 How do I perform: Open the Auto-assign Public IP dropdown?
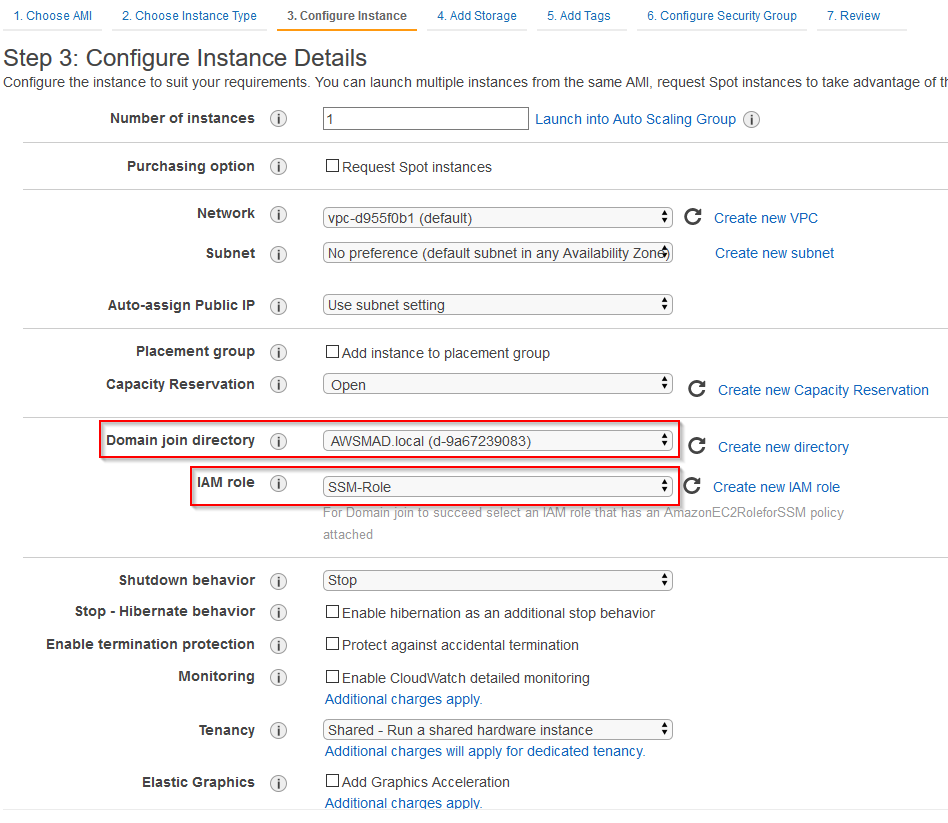coord(497,305)
